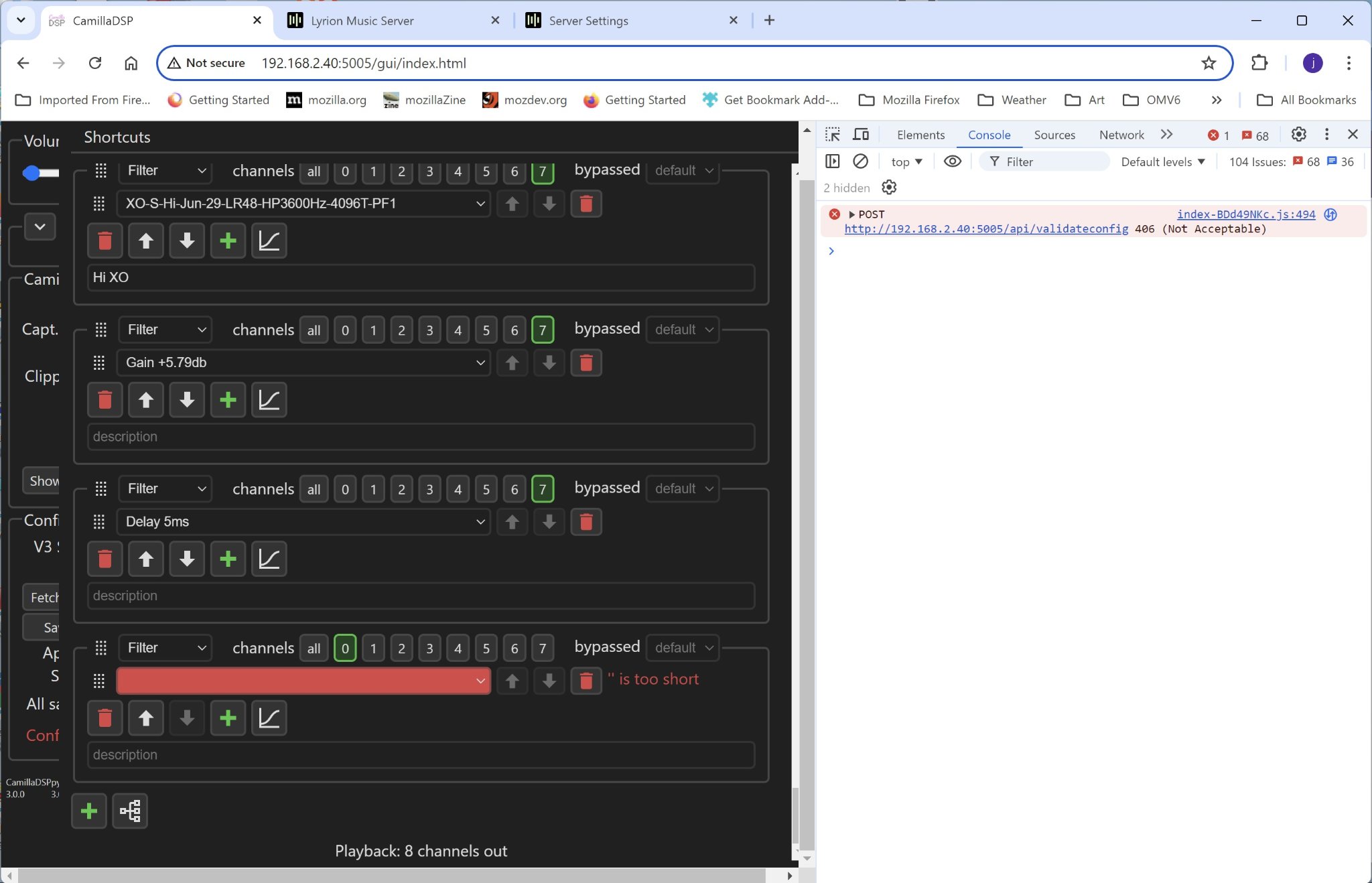Open the mozilla.org bookmark
Image resolution: width=1372 pixels, height=883 pixels.
coord(327,100)
